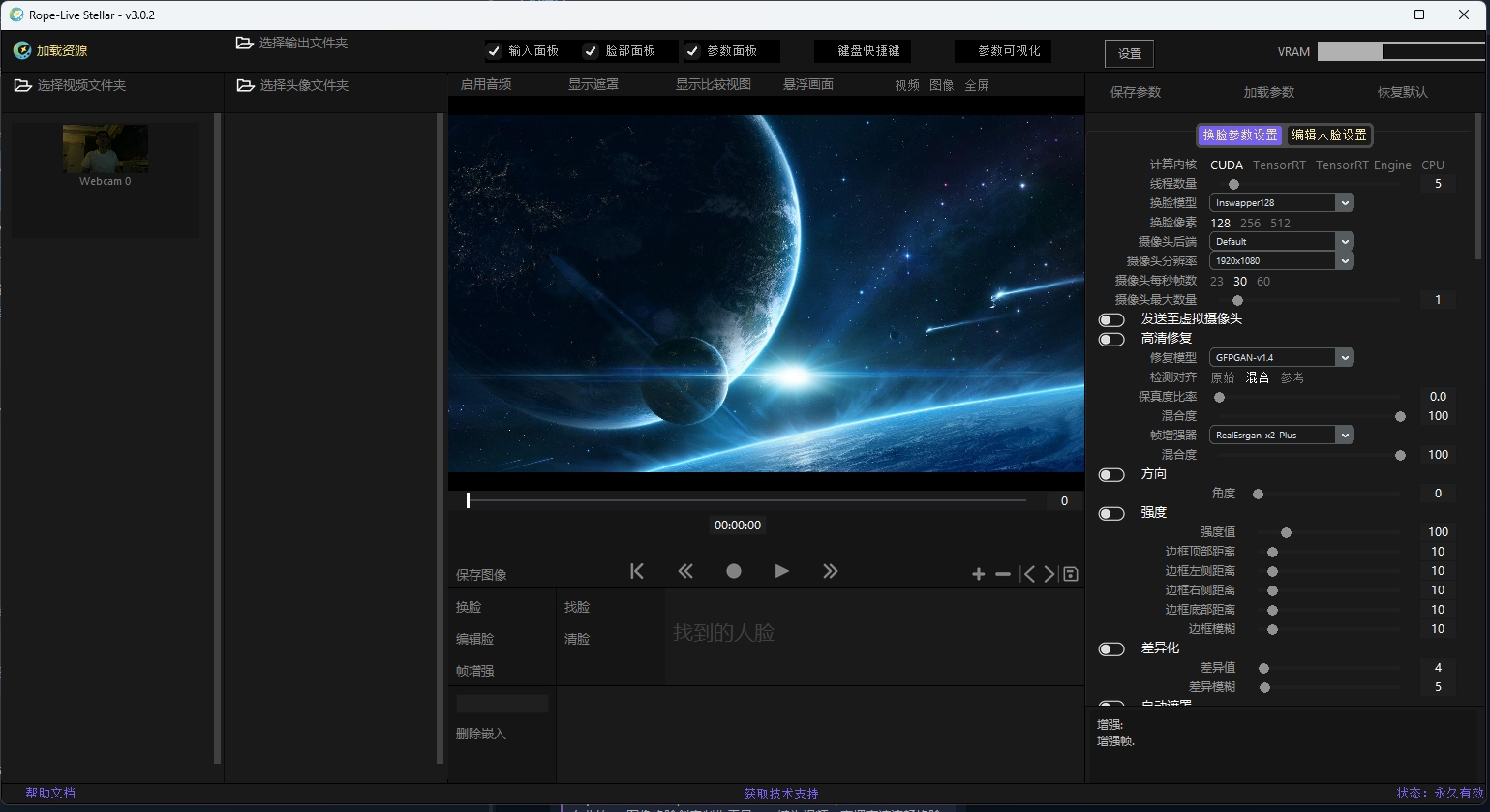Select the 换脸参数设置 tab

1240,135
